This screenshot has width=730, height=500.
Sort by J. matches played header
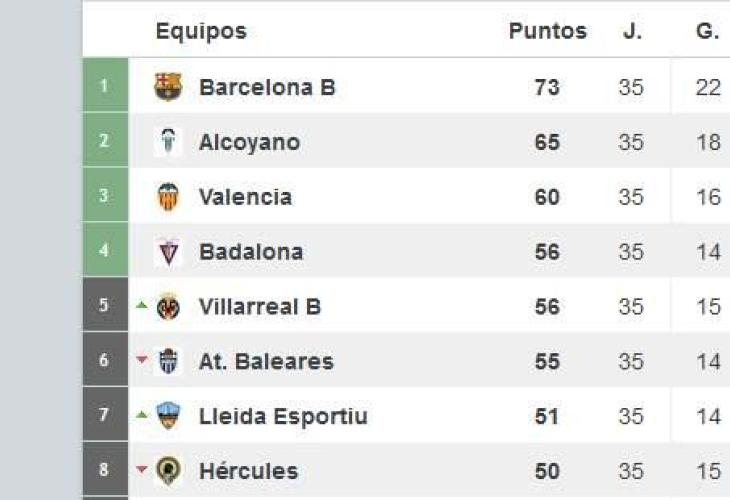[631, 31]
